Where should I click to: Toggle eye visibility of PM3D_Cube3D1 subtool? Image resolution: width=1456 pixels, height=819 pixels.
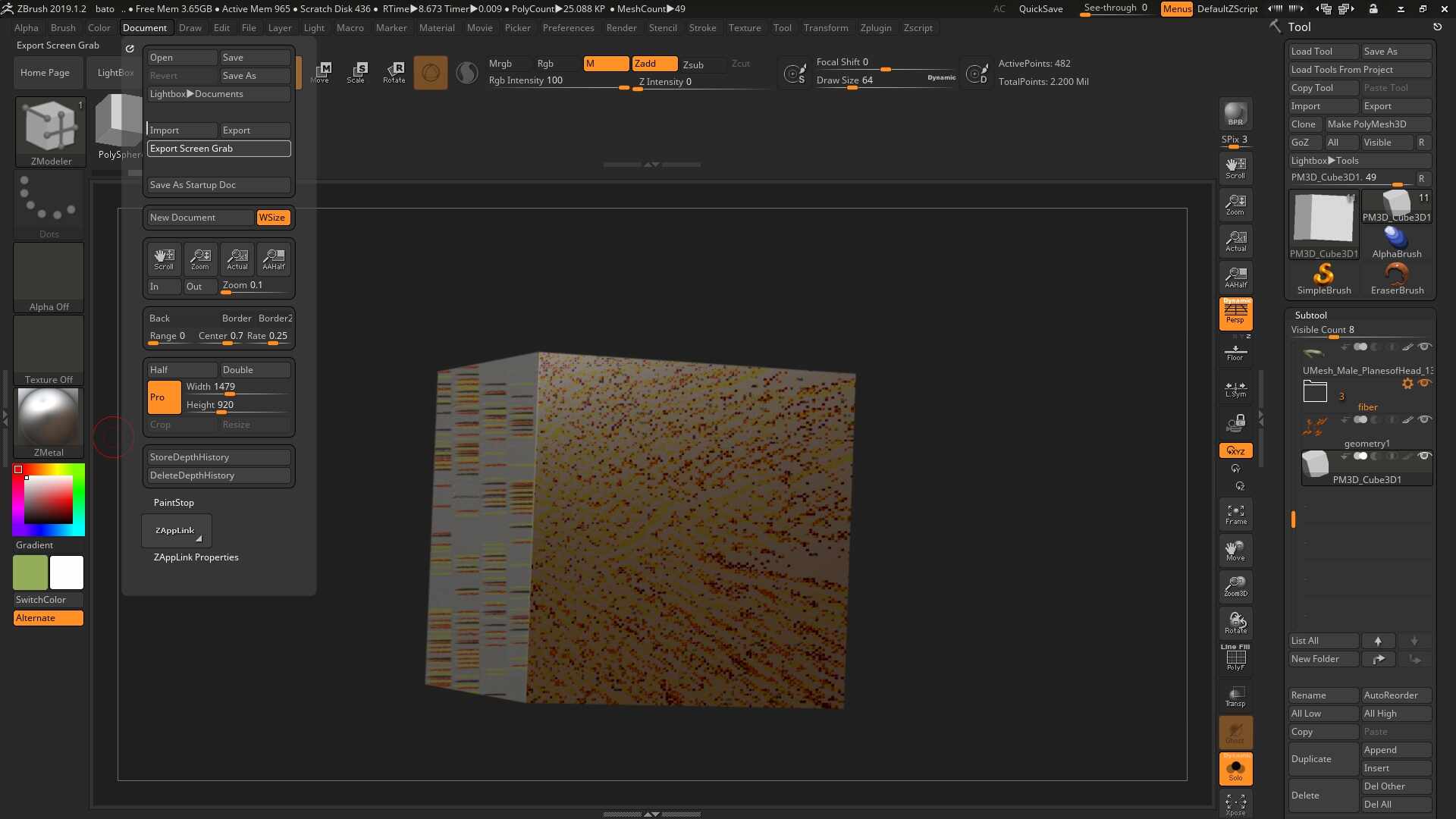click(x=1424, y=456)
